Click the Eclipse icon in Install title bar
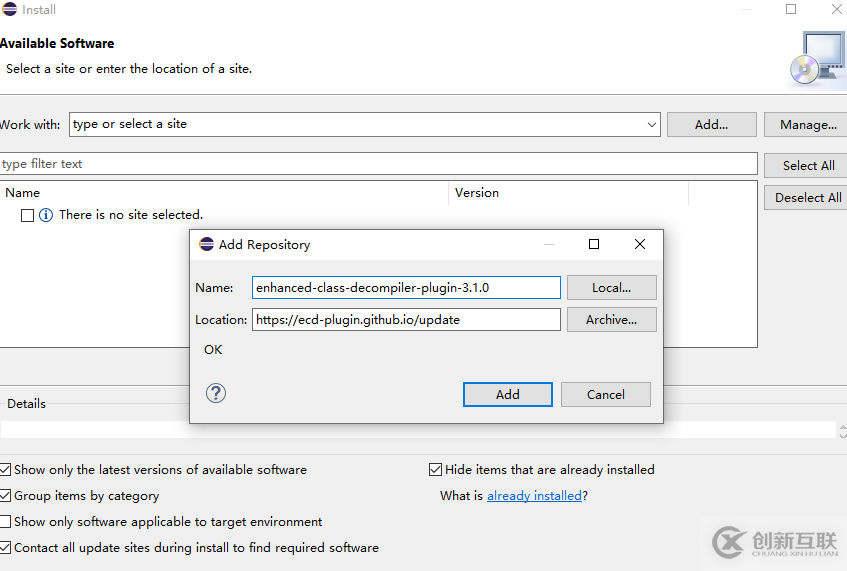This screenshot has height=571, width=847. pyautogui.click(x=10, y=9)
